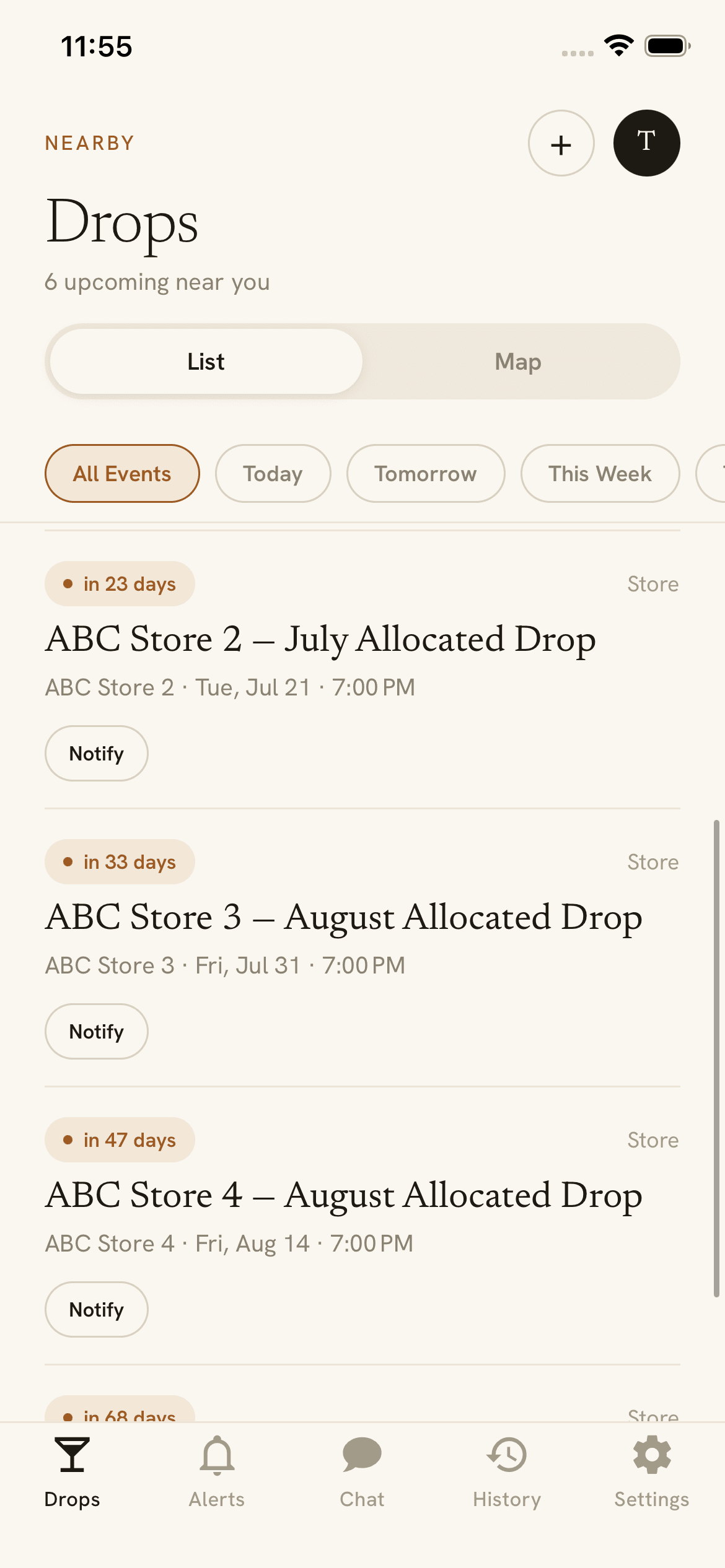Switch view to List
This screenshot has width=725, height=1568.
[206, 362]
